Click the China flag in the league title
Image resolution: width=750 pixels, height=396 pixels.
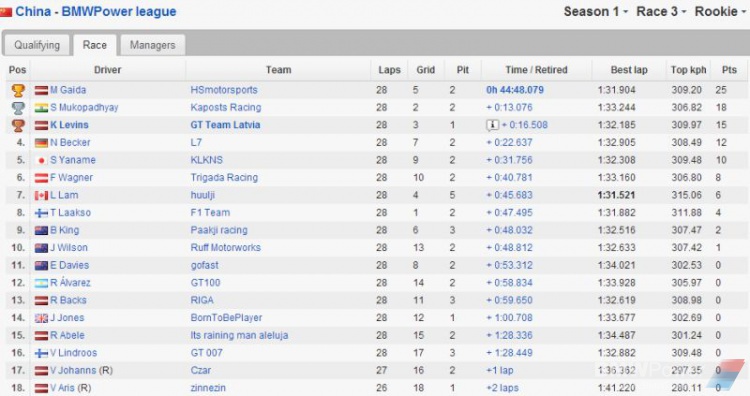click(6, 11)
